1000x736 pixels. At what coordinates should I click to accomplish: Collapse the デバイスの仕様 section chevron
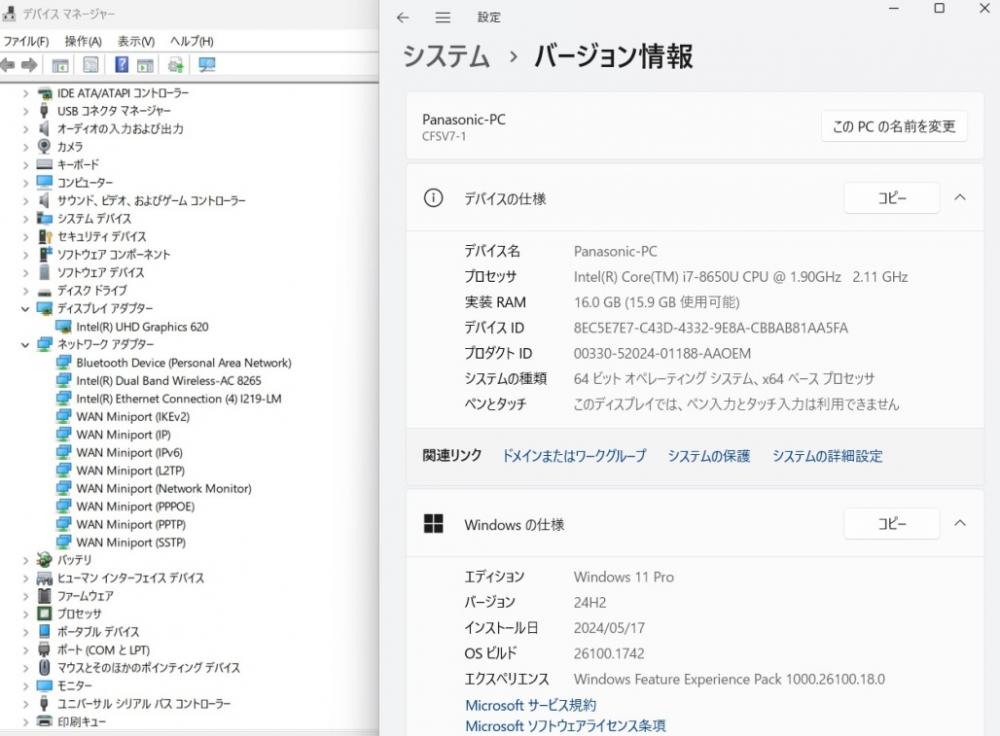(960, 198)
